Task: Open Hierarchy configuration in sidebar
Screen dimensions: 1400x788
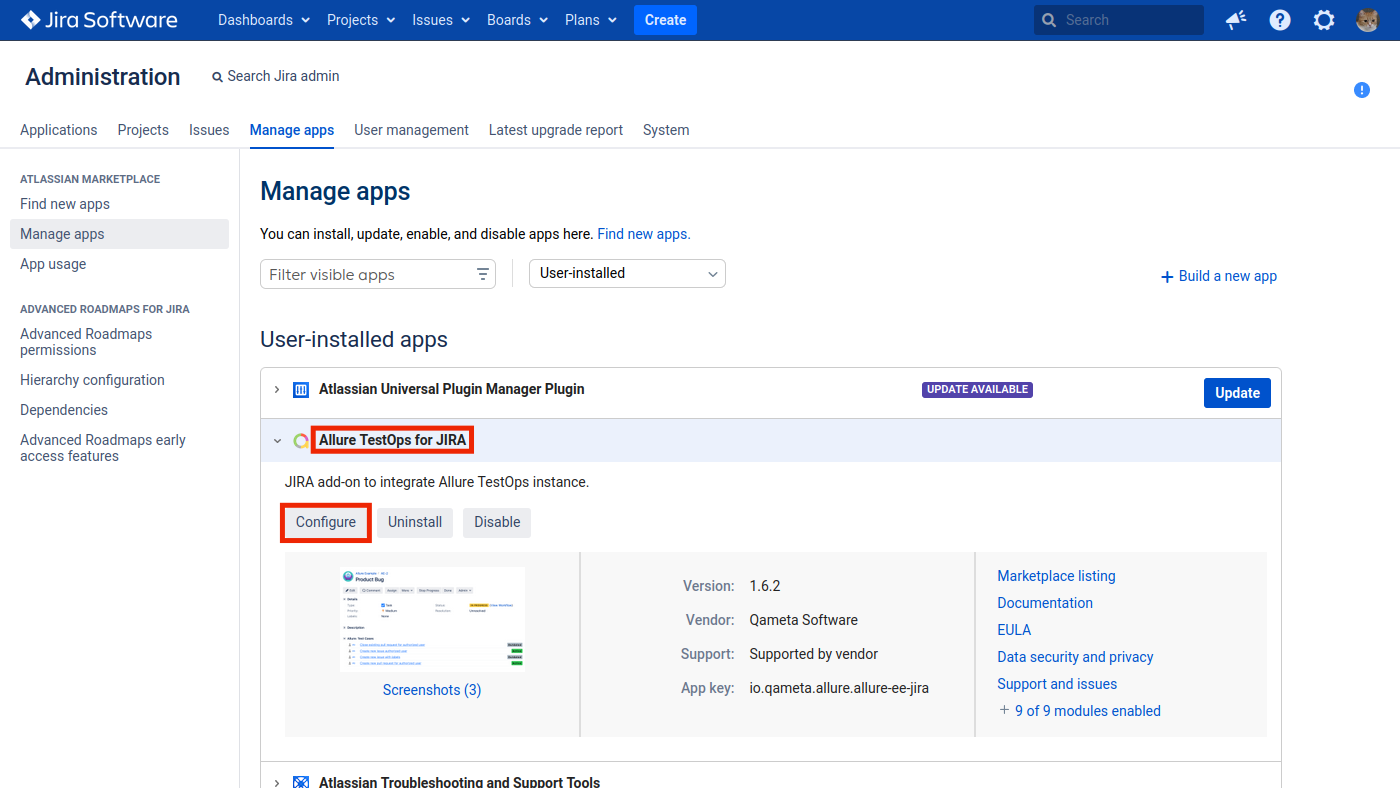Action: pos(92,380)
